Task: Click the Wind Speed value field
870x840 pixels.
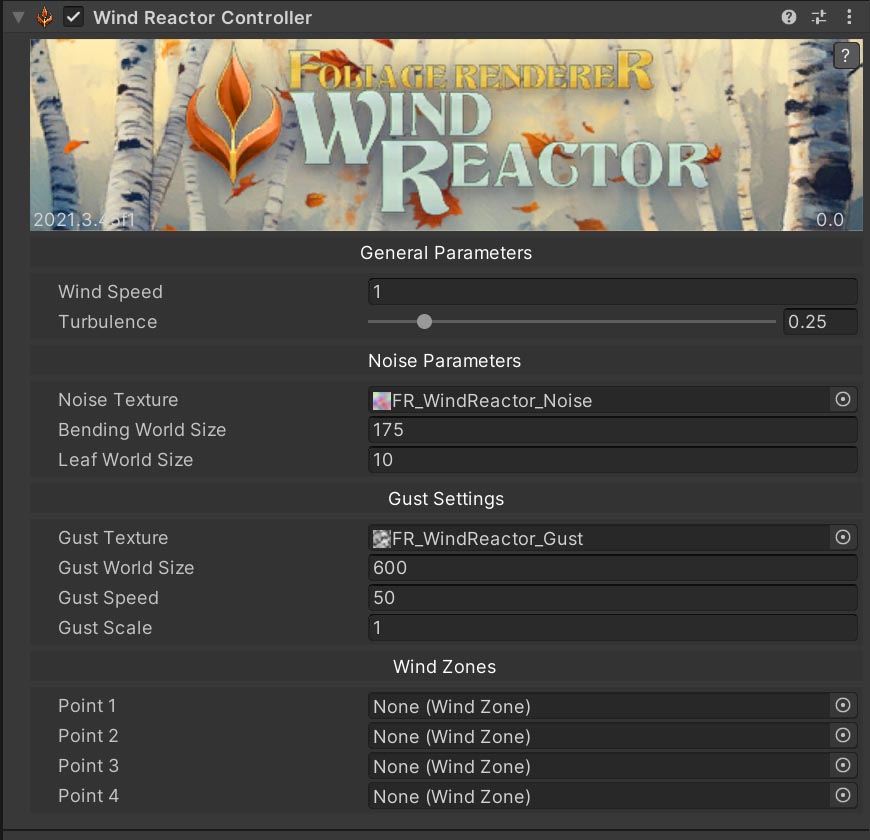Action: [612, 292]
